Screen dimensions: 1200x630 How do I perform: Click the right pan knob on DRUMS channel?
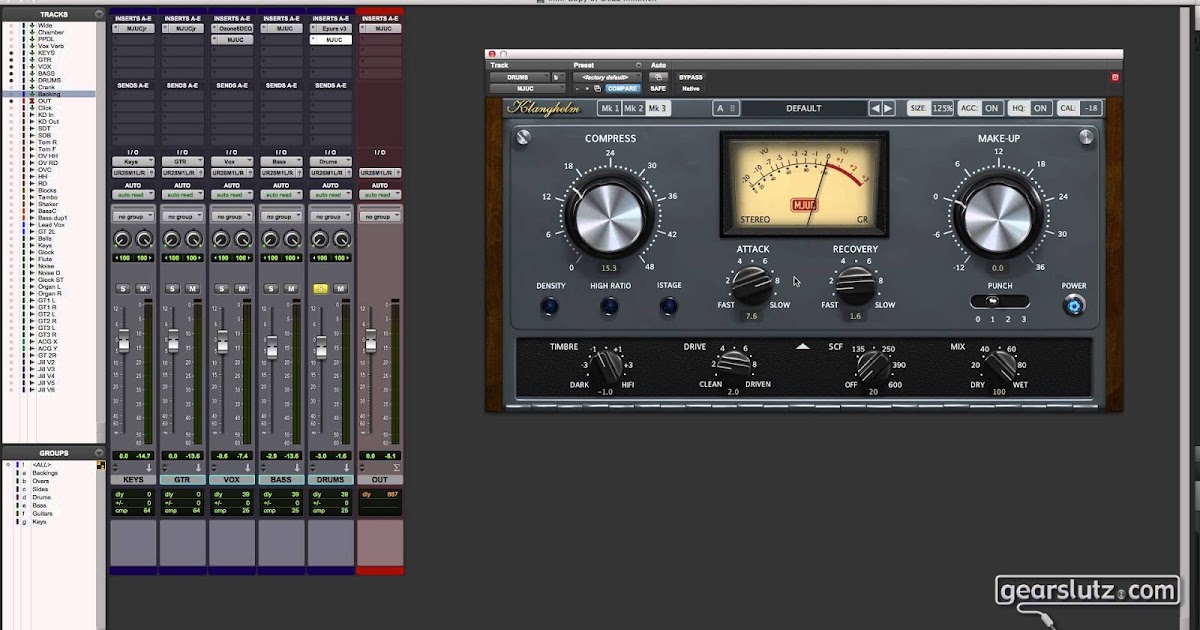[343, 239]
